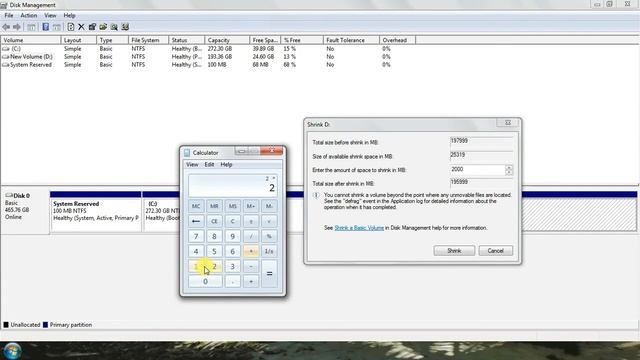Image resolution: width=640 pixels, height=360 pixels.
Task: Click the 8 key on Calculator
Action: pyautogui.click(x=214, y=236)
